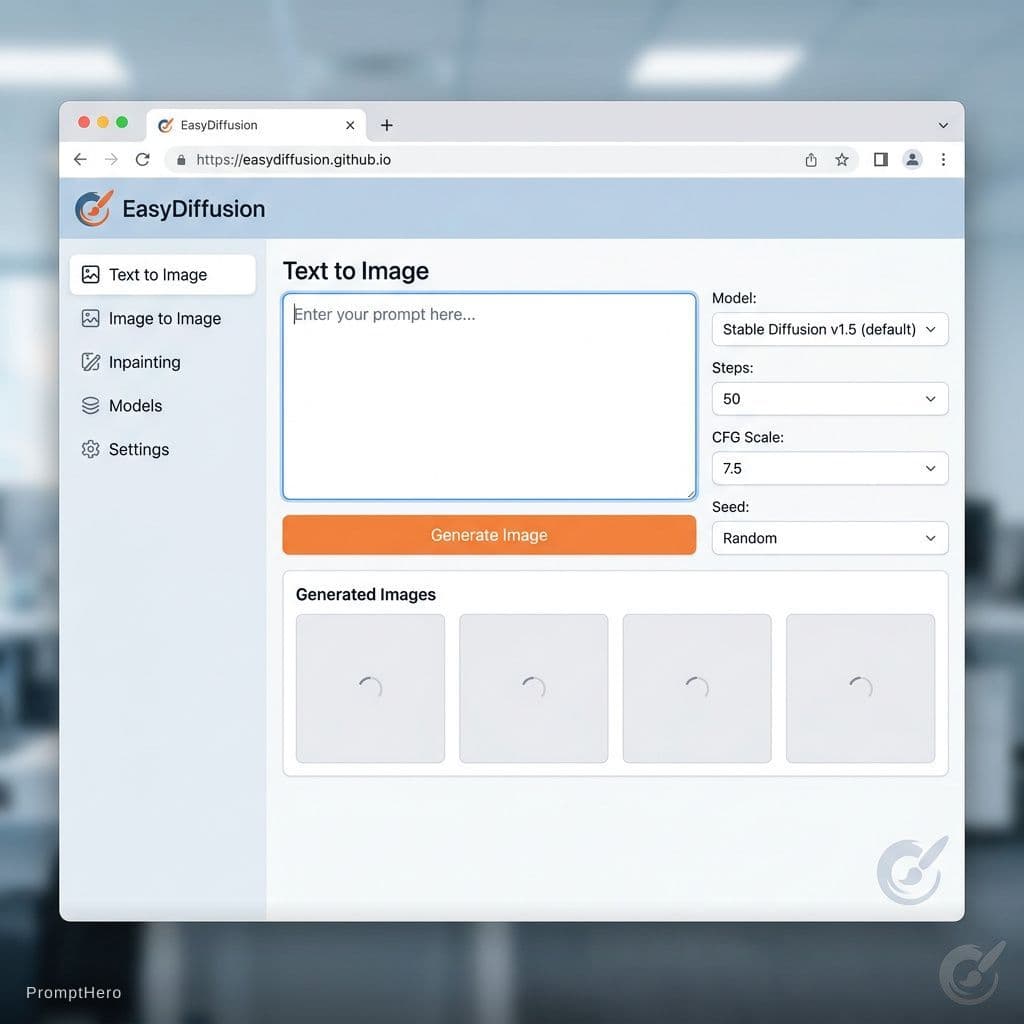
Task: Open the Settings page
Action: coord(163,449)
